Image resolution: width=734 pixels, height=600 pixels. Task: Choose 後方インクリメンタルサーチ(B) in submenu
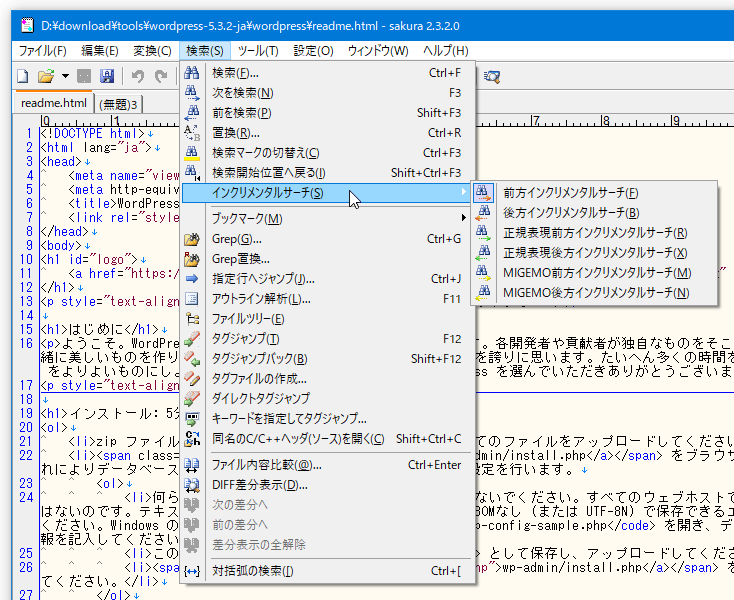click(x=594, y=212)
